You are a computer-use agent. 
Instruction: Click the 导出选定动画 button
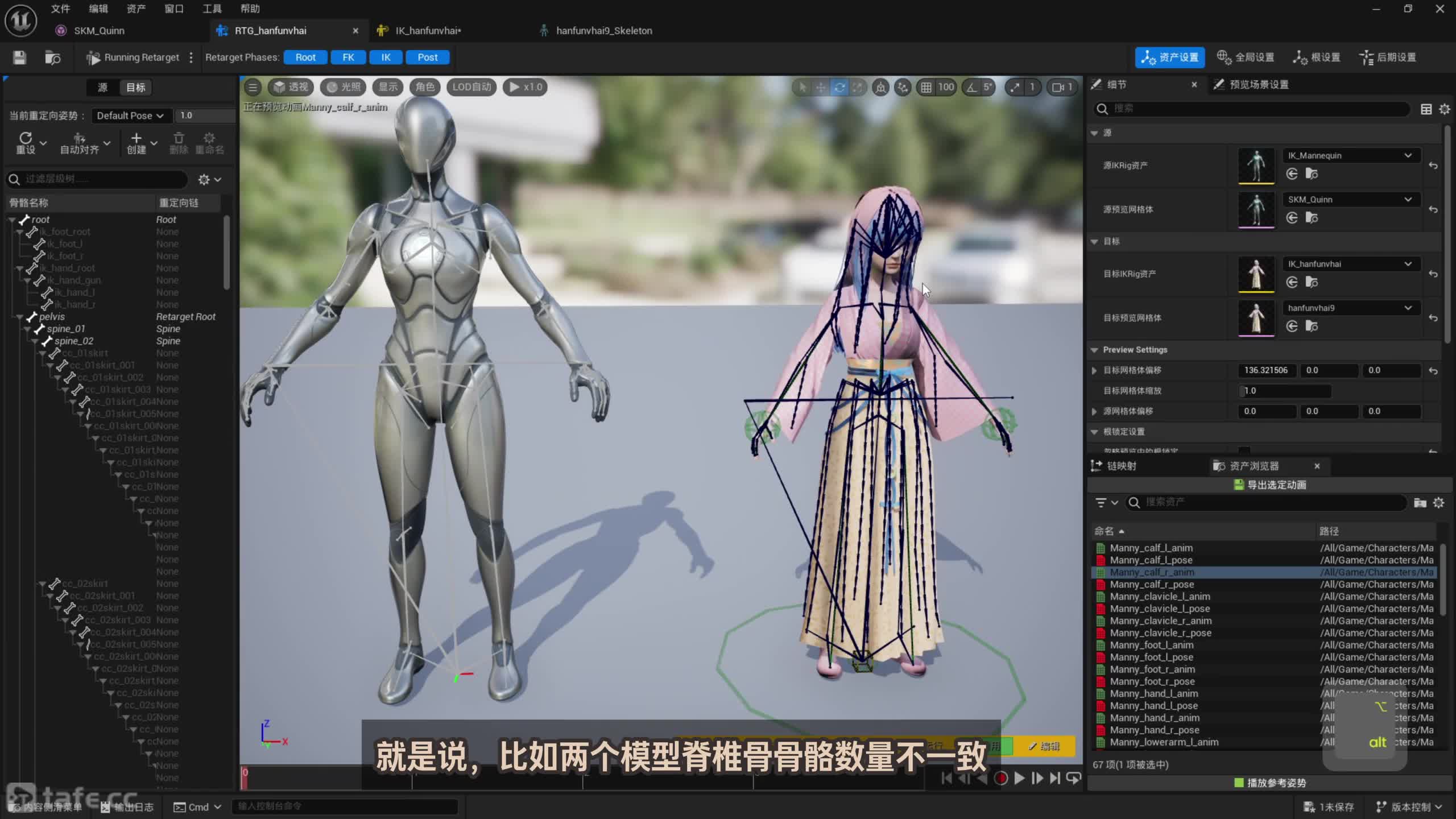(1270, 485)
